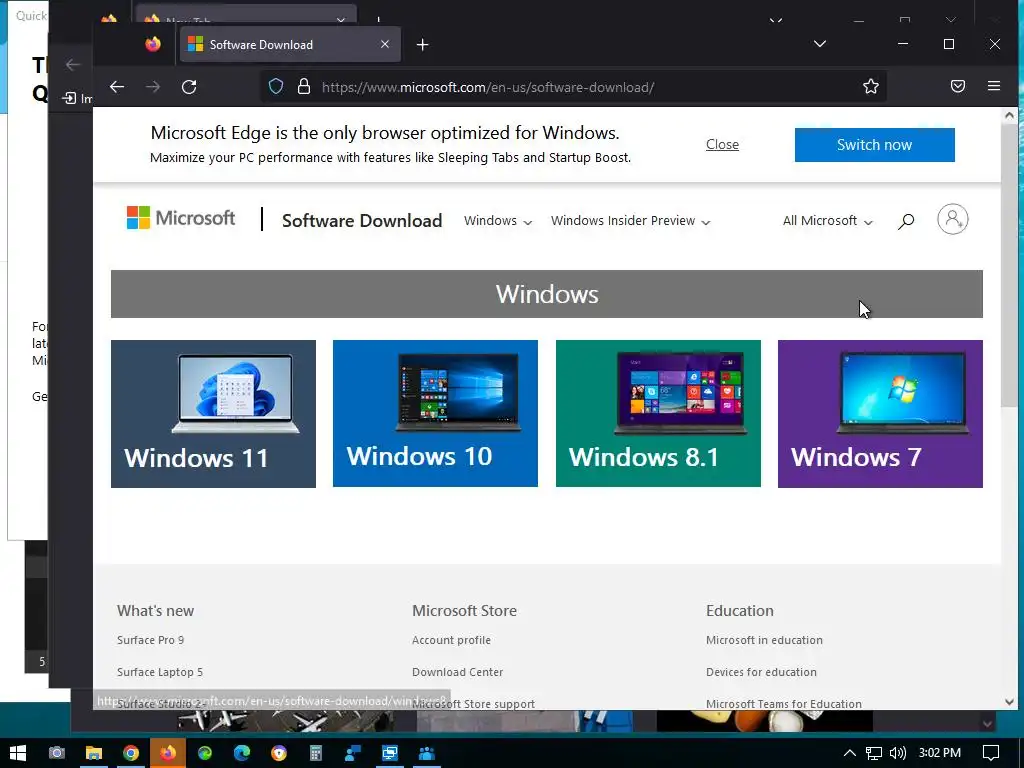
Task: Expand the Windows Insider Preview dropdown
Action: (630, 221)
